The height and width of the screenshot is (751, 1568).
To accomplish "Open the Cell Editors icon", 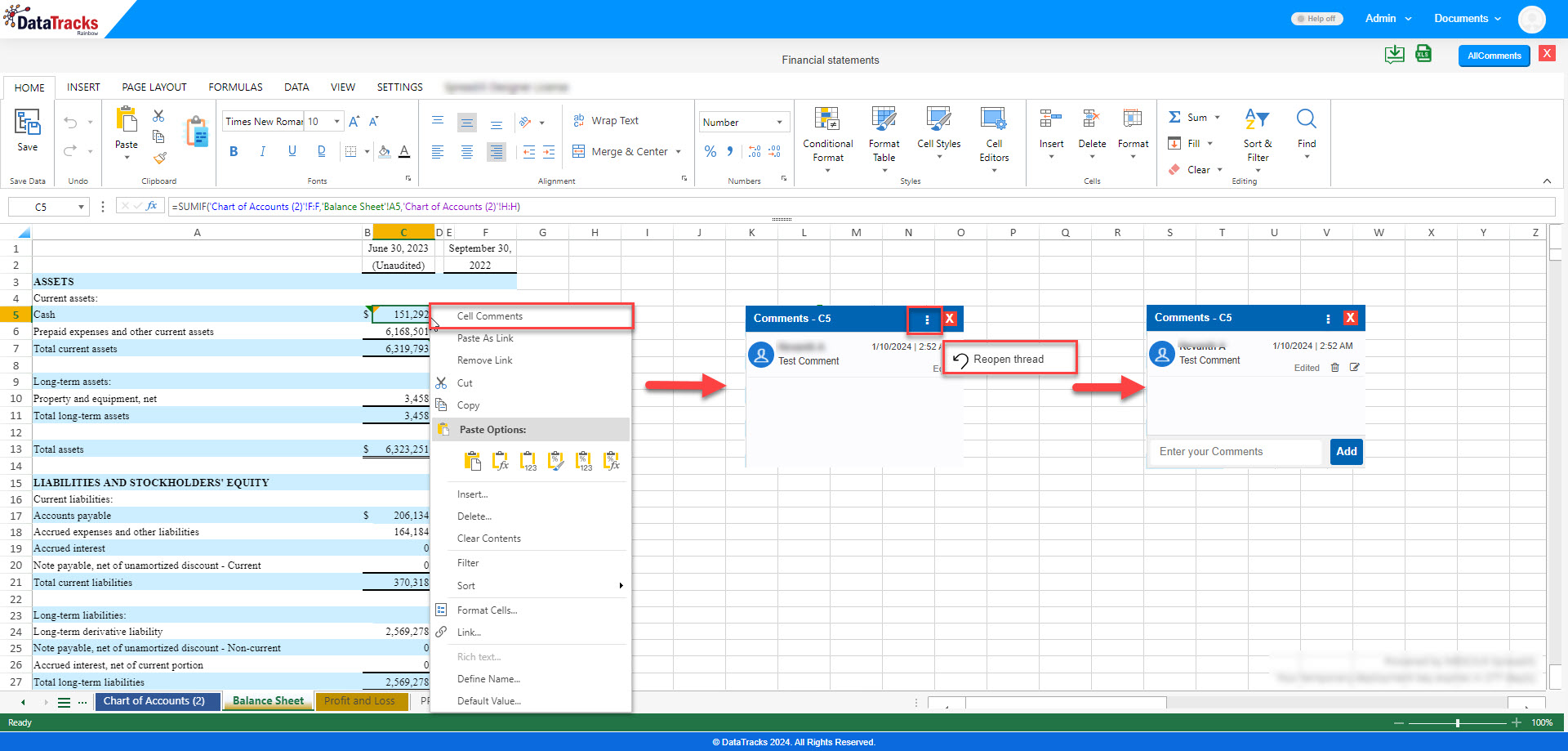I will tap(994, 119).
